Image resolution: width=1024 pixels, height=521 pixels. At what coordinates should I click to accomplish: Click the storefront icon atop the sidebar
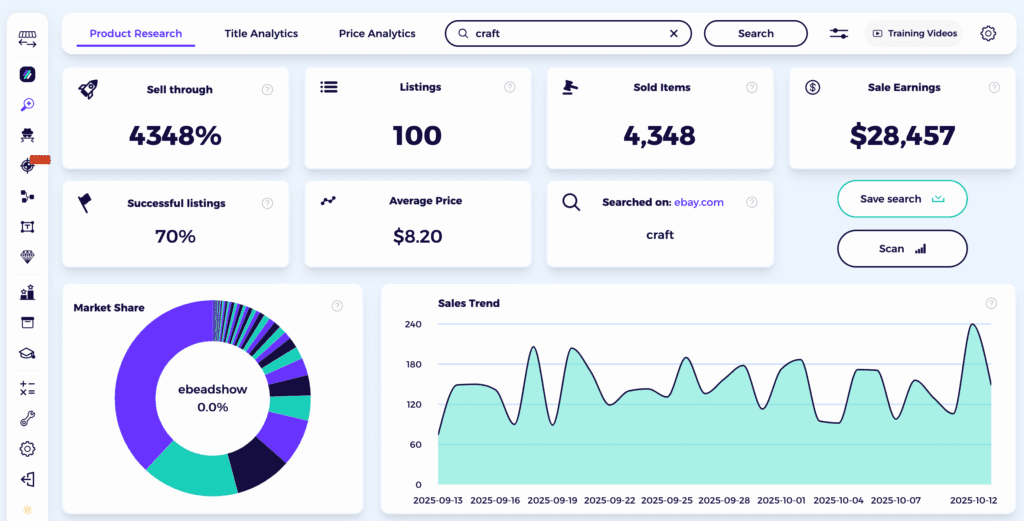coord(27,39)
